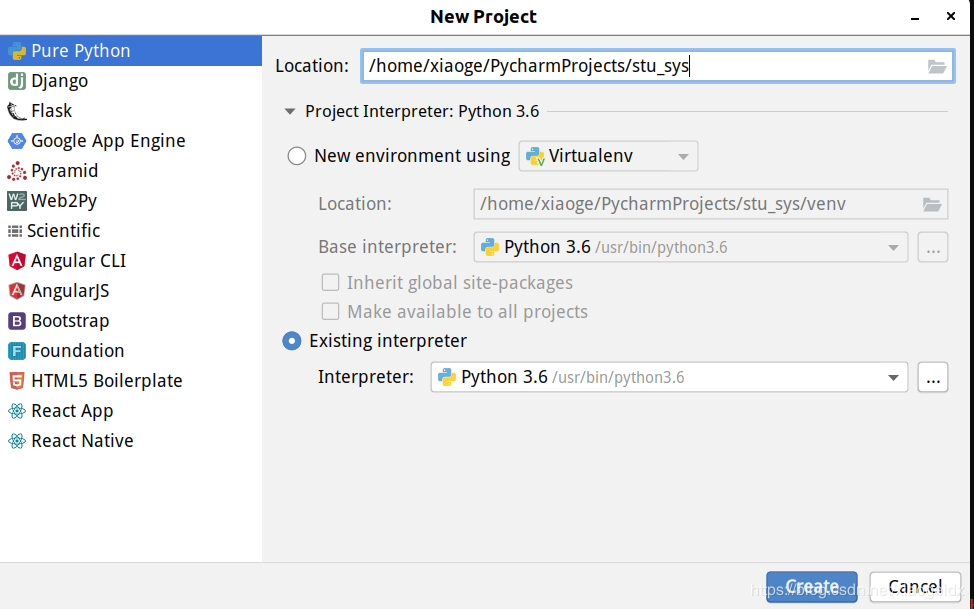Select React Native label
Screen dimensions: 974x609
[x=82, y=441]
